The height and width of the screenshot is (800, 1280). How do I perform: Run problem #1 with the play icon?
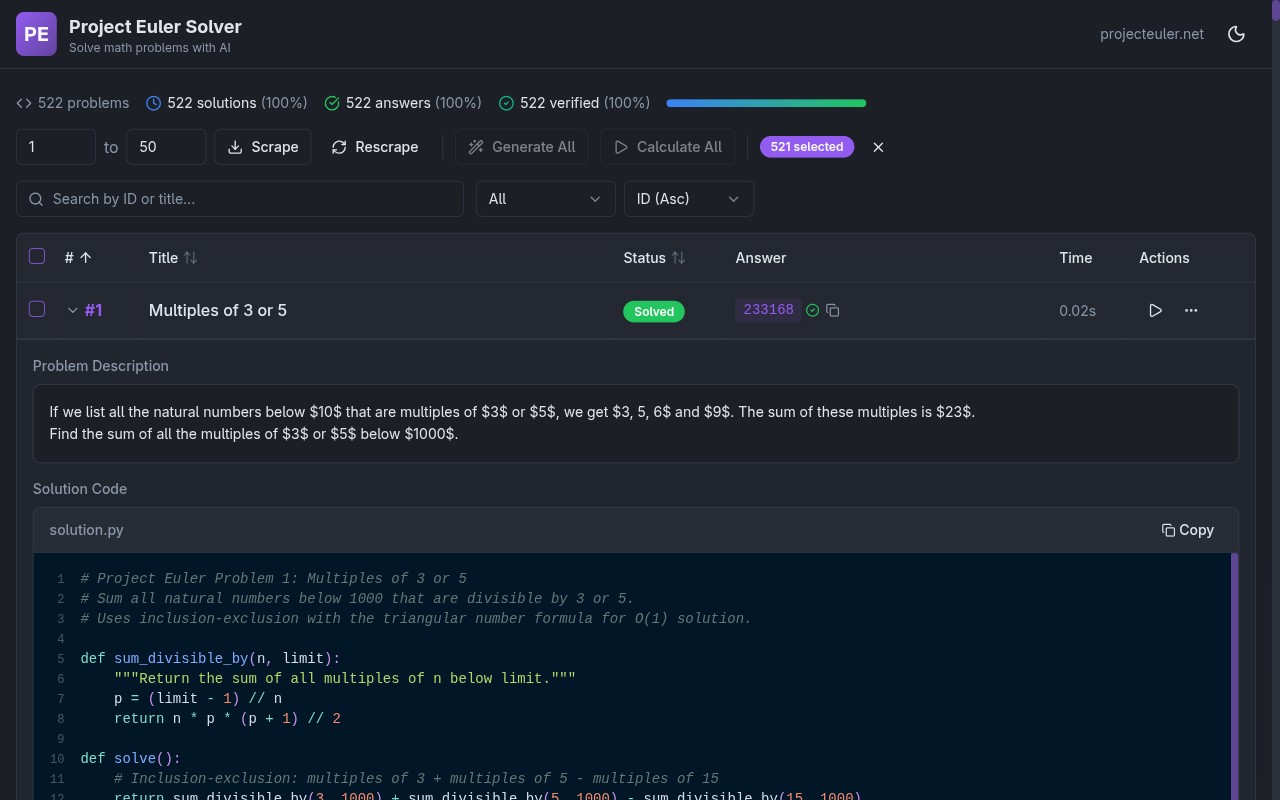click(1155, 311)
